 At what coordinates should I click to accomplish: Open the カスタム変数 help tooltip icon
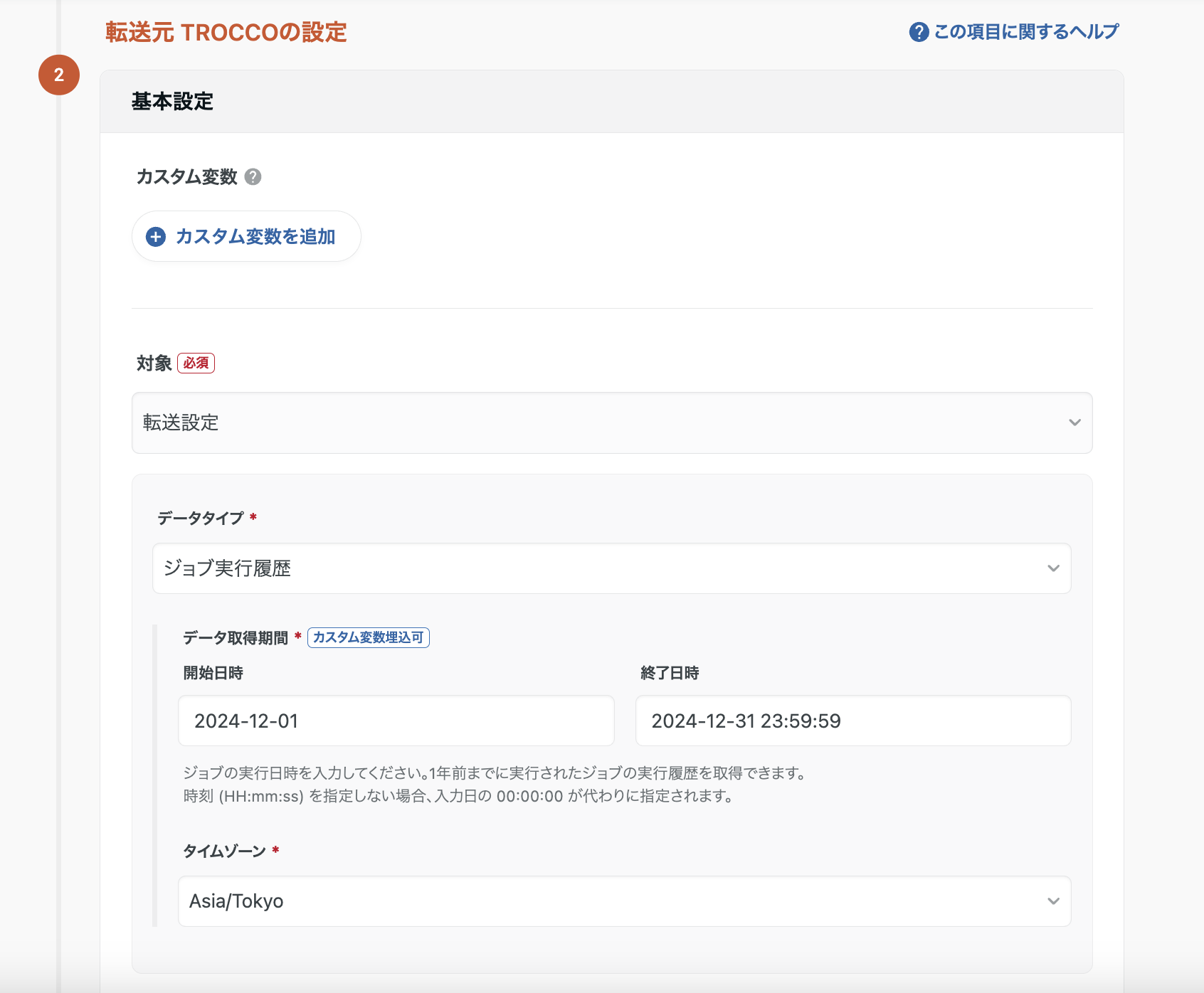tap(254, 176)
